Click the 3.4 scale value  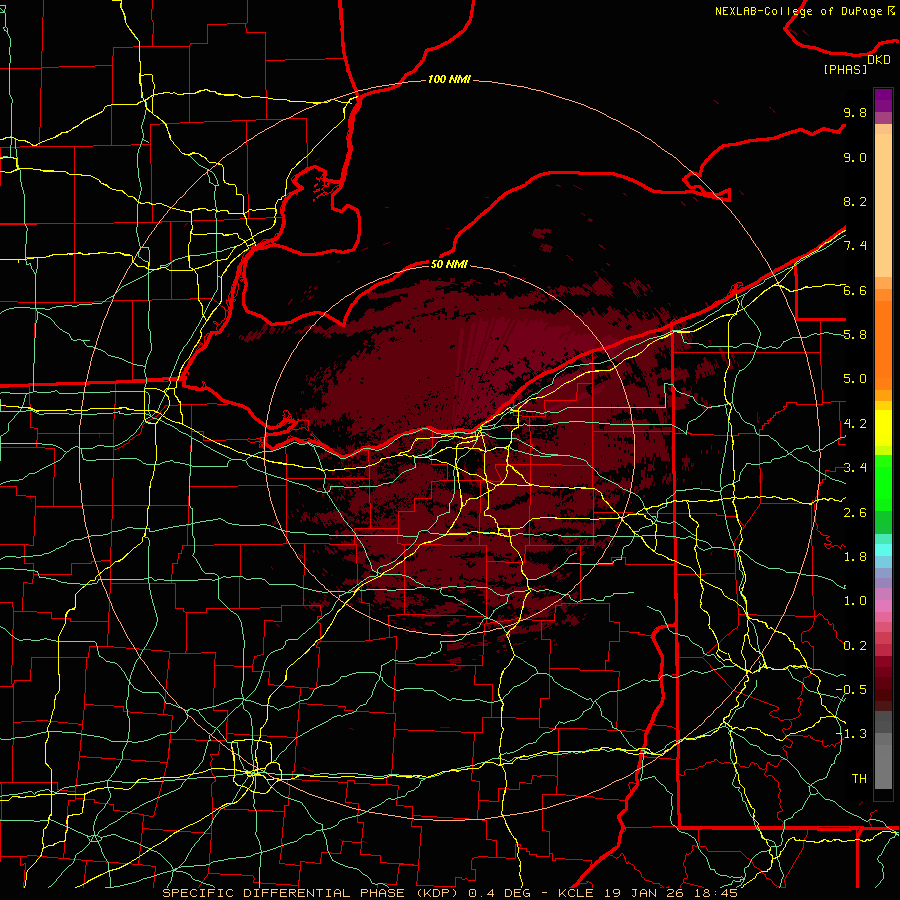[855, 468]
